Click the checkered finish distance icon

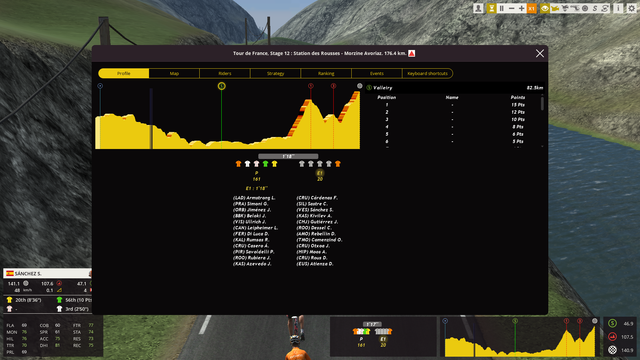pos(612,350)
